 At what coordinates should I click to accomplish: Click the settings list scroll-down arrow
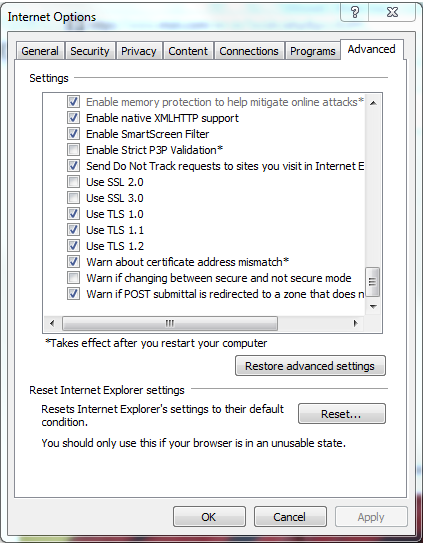(x=373, y=306)
